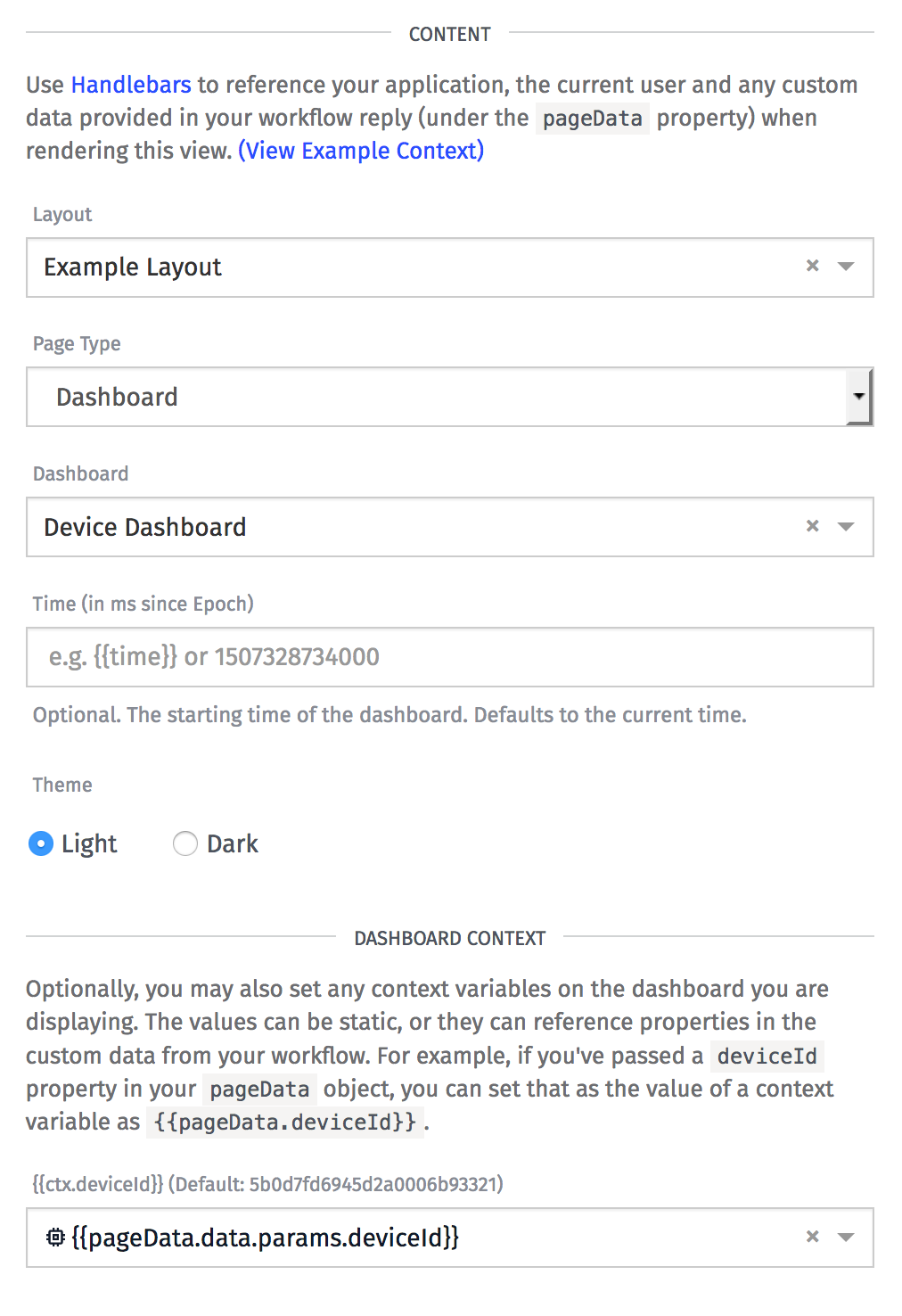Select the Dark theme radio button
This screenshot has width=902, height=1316.
185,843
